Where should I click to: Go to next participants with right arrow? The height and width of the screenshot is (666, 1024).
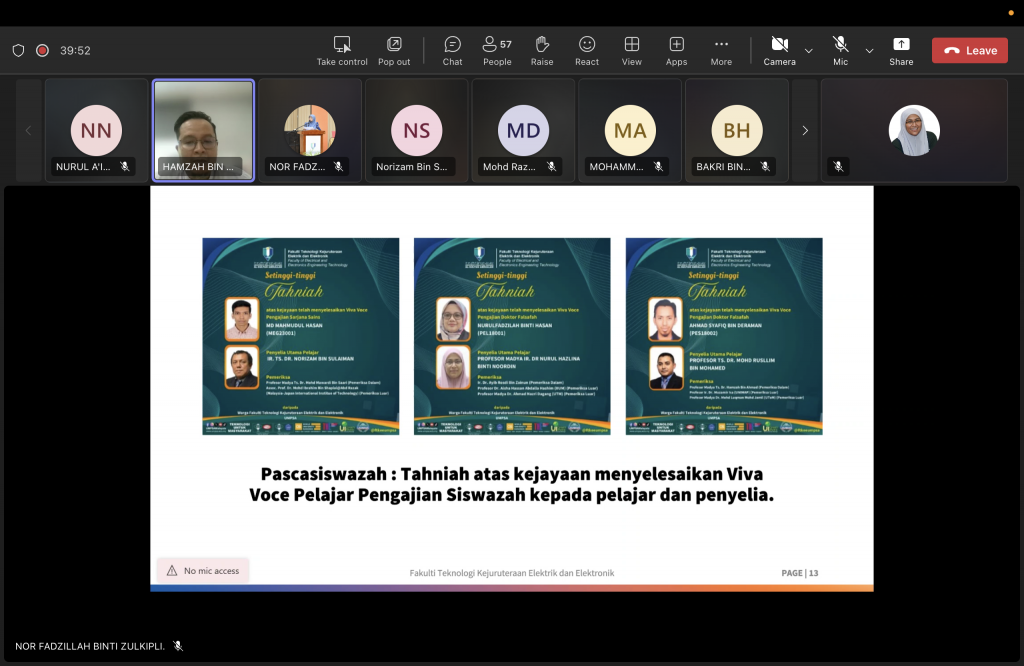805,131
